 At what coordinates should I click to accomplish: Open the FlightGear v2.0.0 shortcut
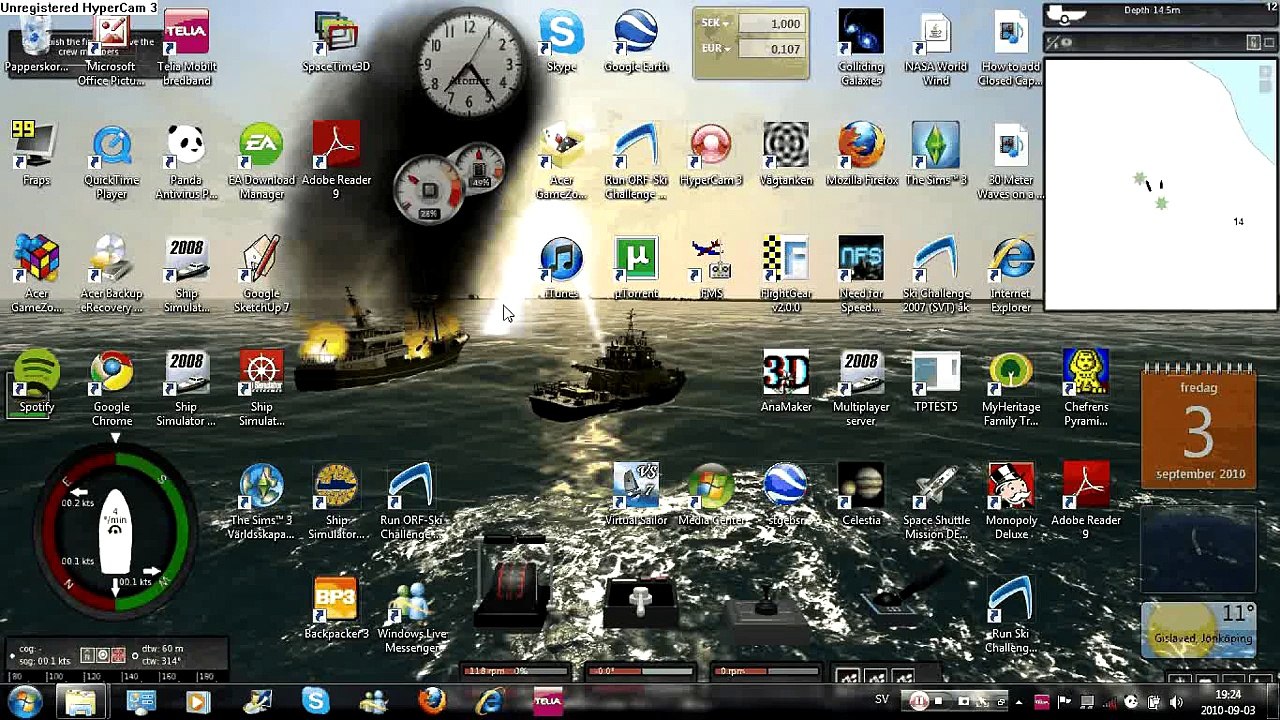(786, 275)
